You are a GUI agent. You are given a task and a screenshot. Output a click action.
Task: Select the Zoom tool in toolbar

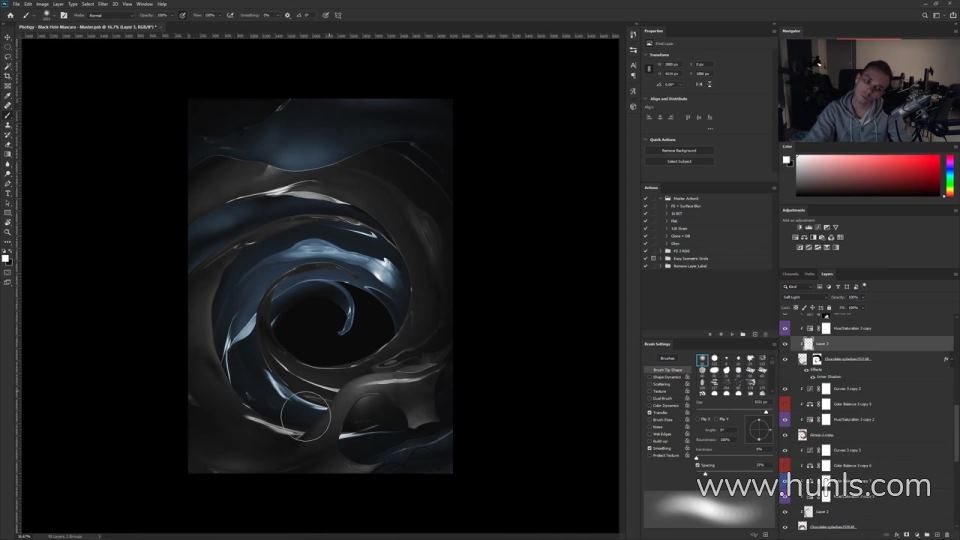(x=8, y=232)
